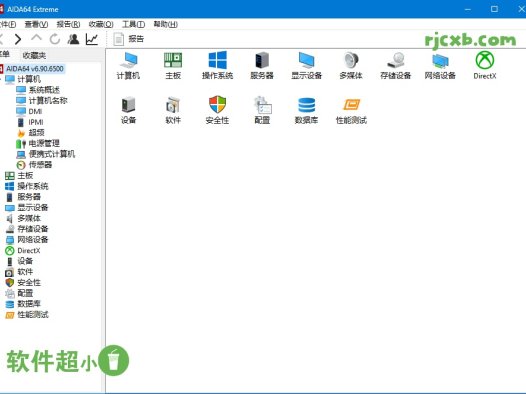Open the 工具(T) menu

click(133, 24)
